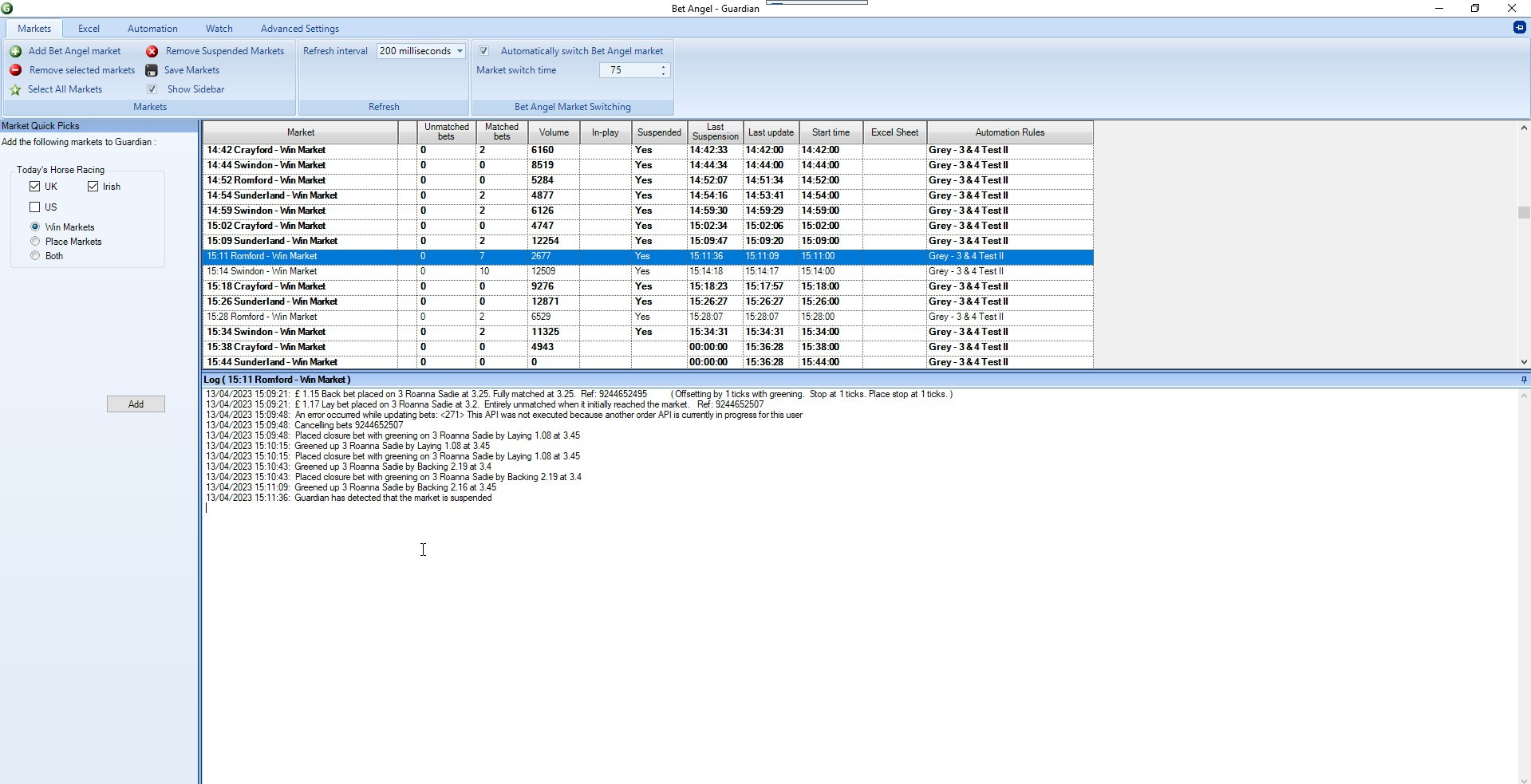Click the market table vertical scrollbar thumb
This screenshot has width=1531, height=784.
coord(1524,213)
